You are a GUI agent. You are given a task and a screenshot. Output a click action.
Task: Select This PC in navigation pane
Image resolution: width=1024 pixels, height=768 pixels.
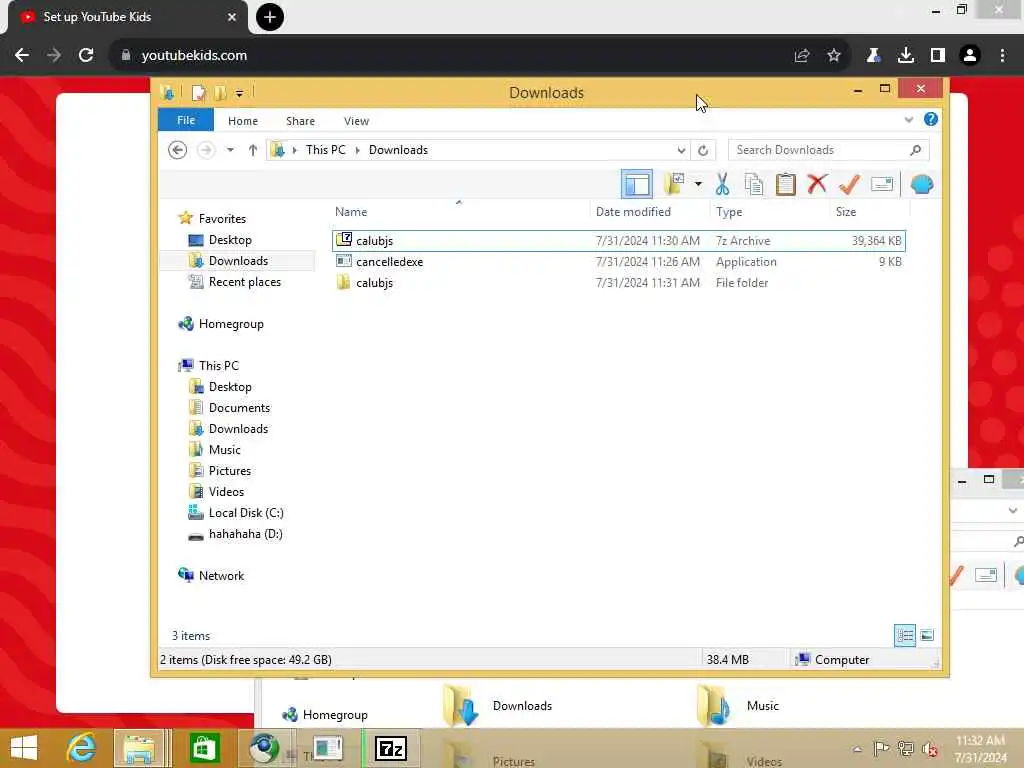pos(219,366)
